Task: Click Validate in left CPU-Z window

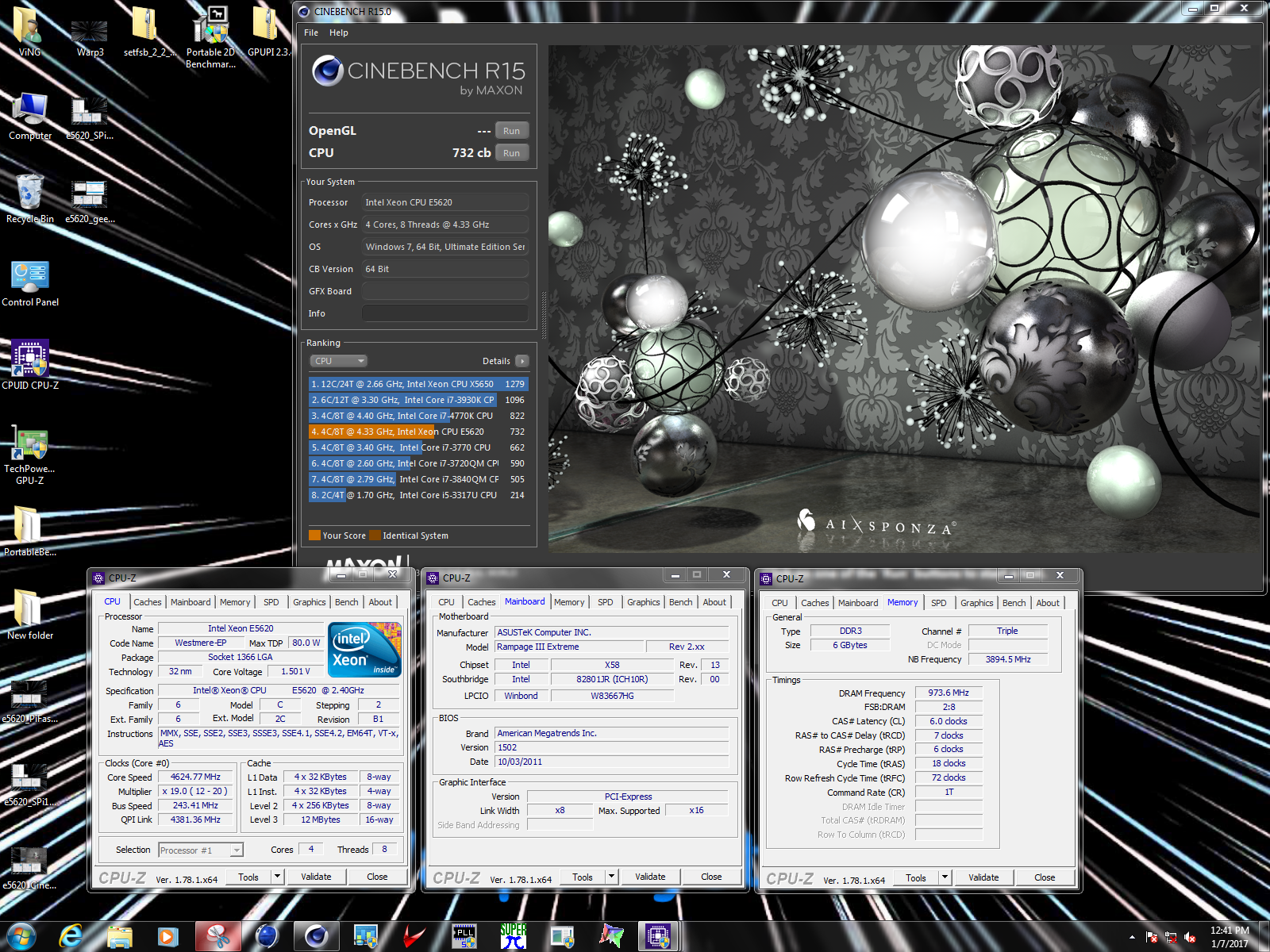Action: click(x=316, y=877)
